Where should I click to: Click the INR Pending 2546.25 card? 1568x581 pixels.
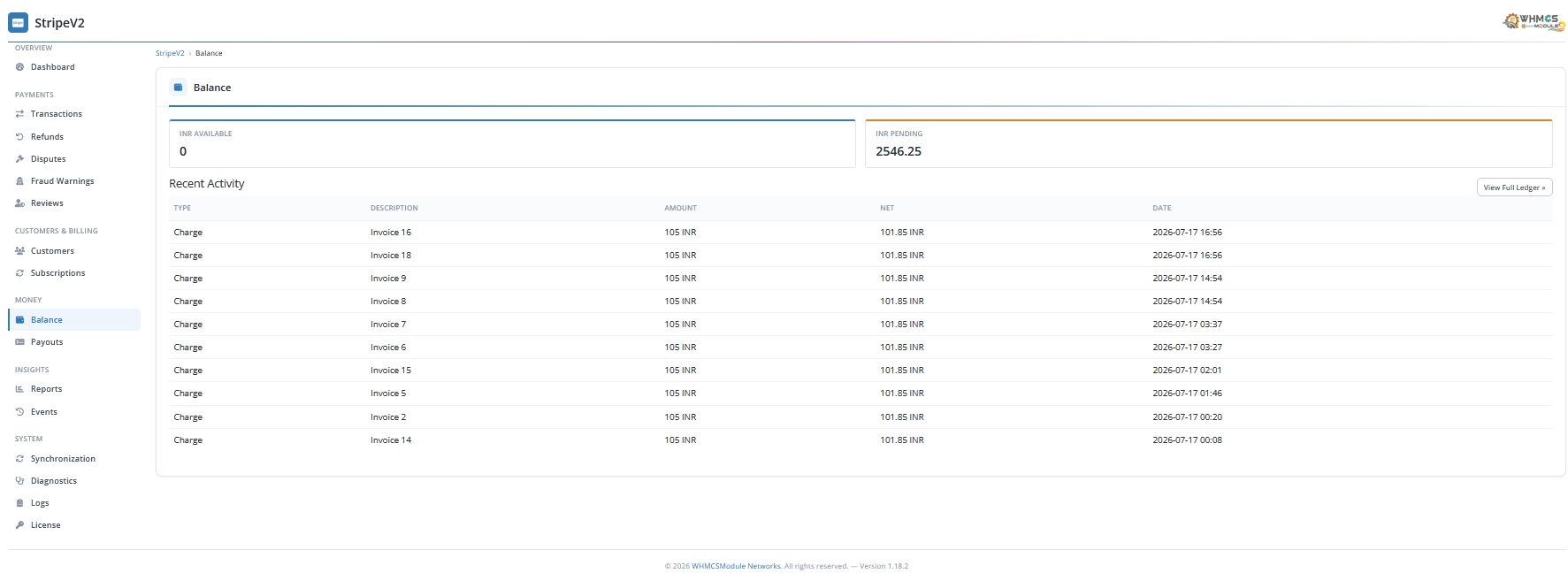(1208, 143)
